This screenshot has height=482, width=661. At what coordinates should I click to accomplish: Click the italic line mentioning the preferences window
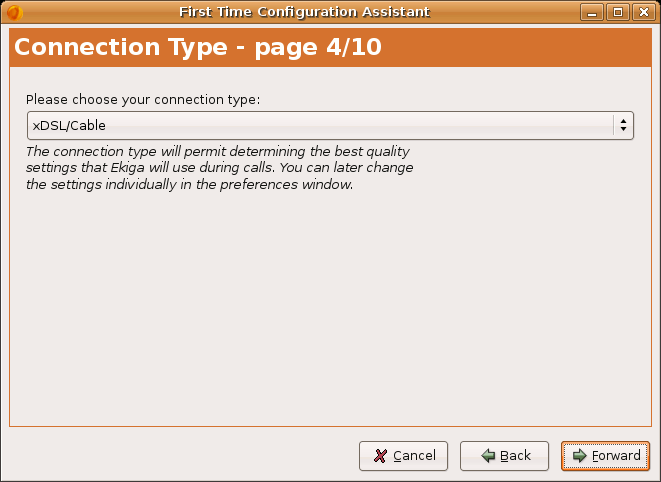(189, 184)
